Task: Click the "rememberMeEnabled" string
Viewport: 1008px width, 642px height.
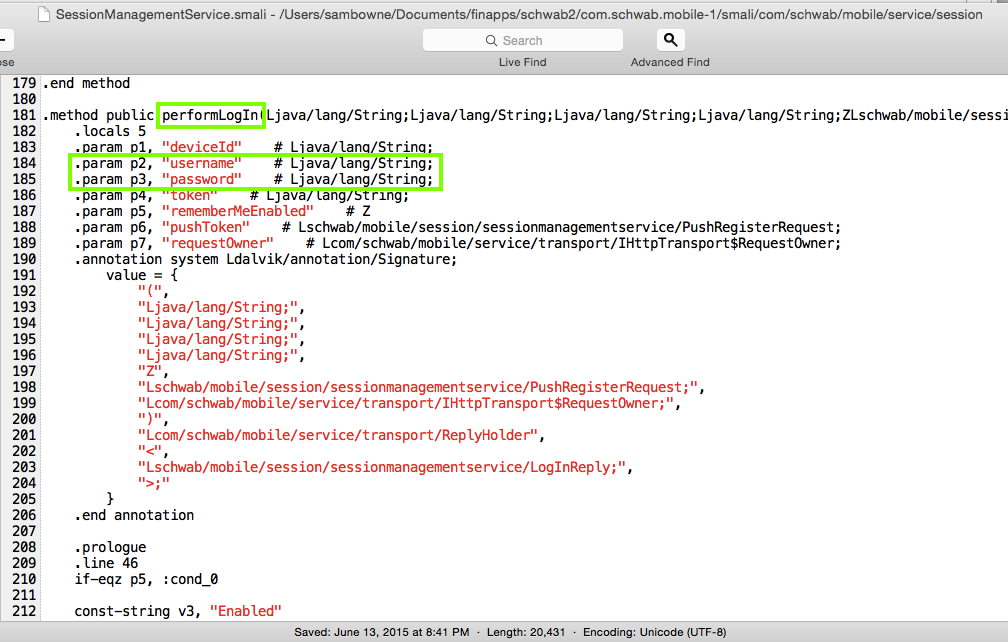Action: pyautogui.click(x=238, y=211)
